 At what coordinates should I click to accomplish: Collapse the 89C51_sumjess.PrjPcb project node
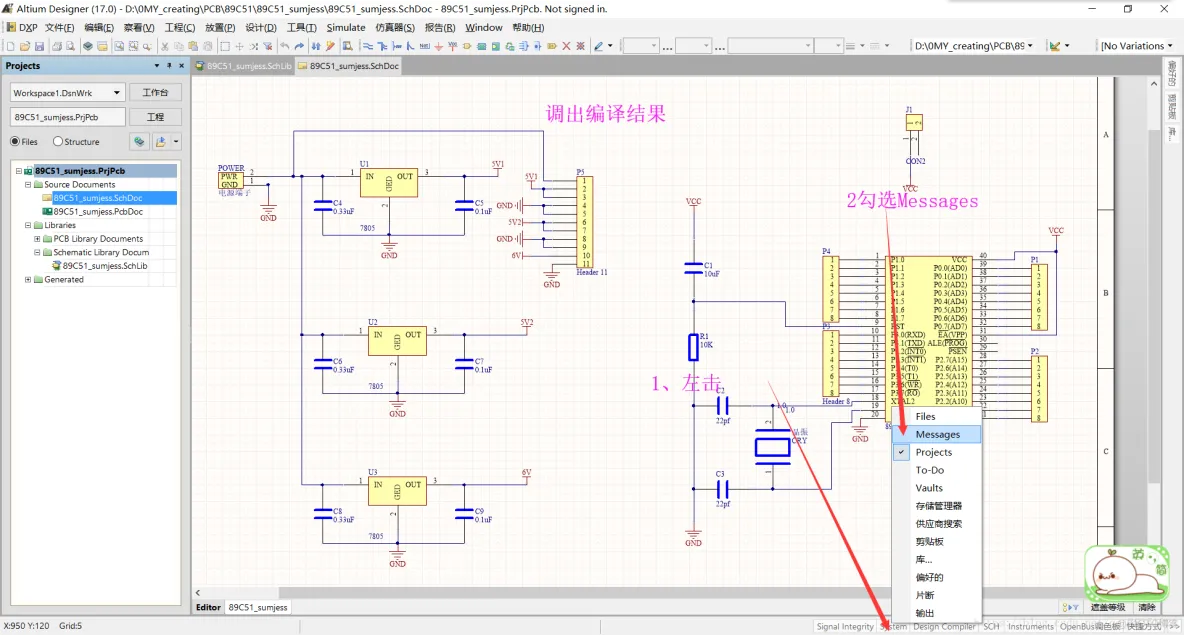point(19,171)
